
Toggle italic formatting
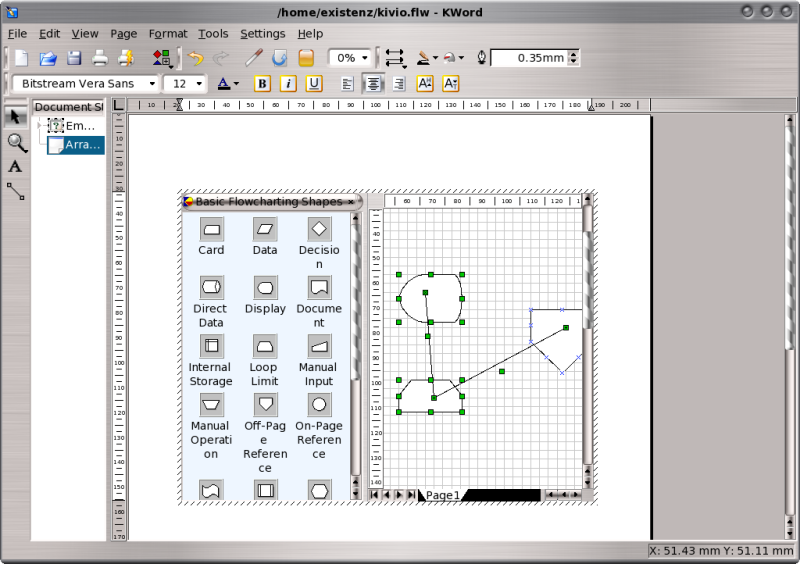(288, 84)
